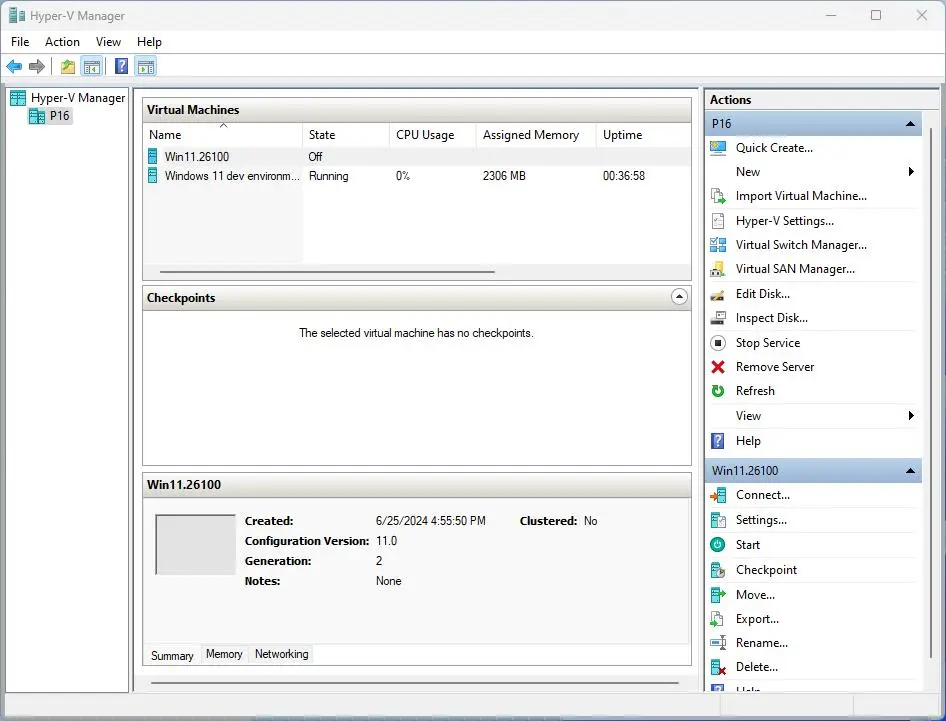
Task: Click the Off state of Win11.26100
Action: coord(316,157)
